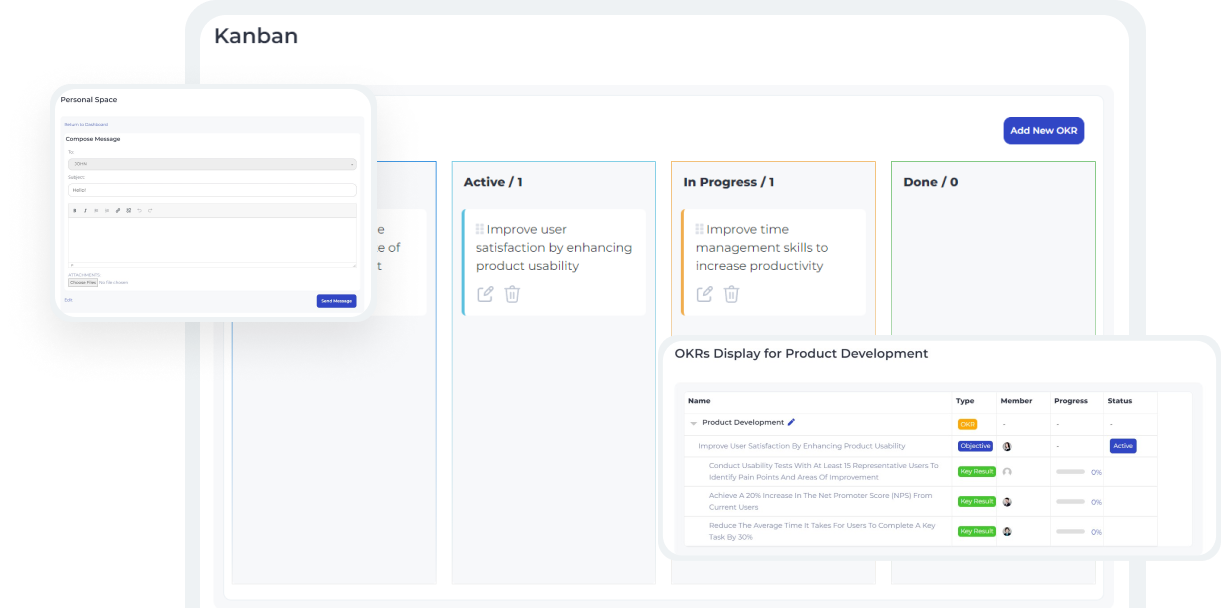Click the 0% progress bar for NPS key result
Image resolution: width=1221 pixels, height=608 pixels.
(x=1072, y=501)
